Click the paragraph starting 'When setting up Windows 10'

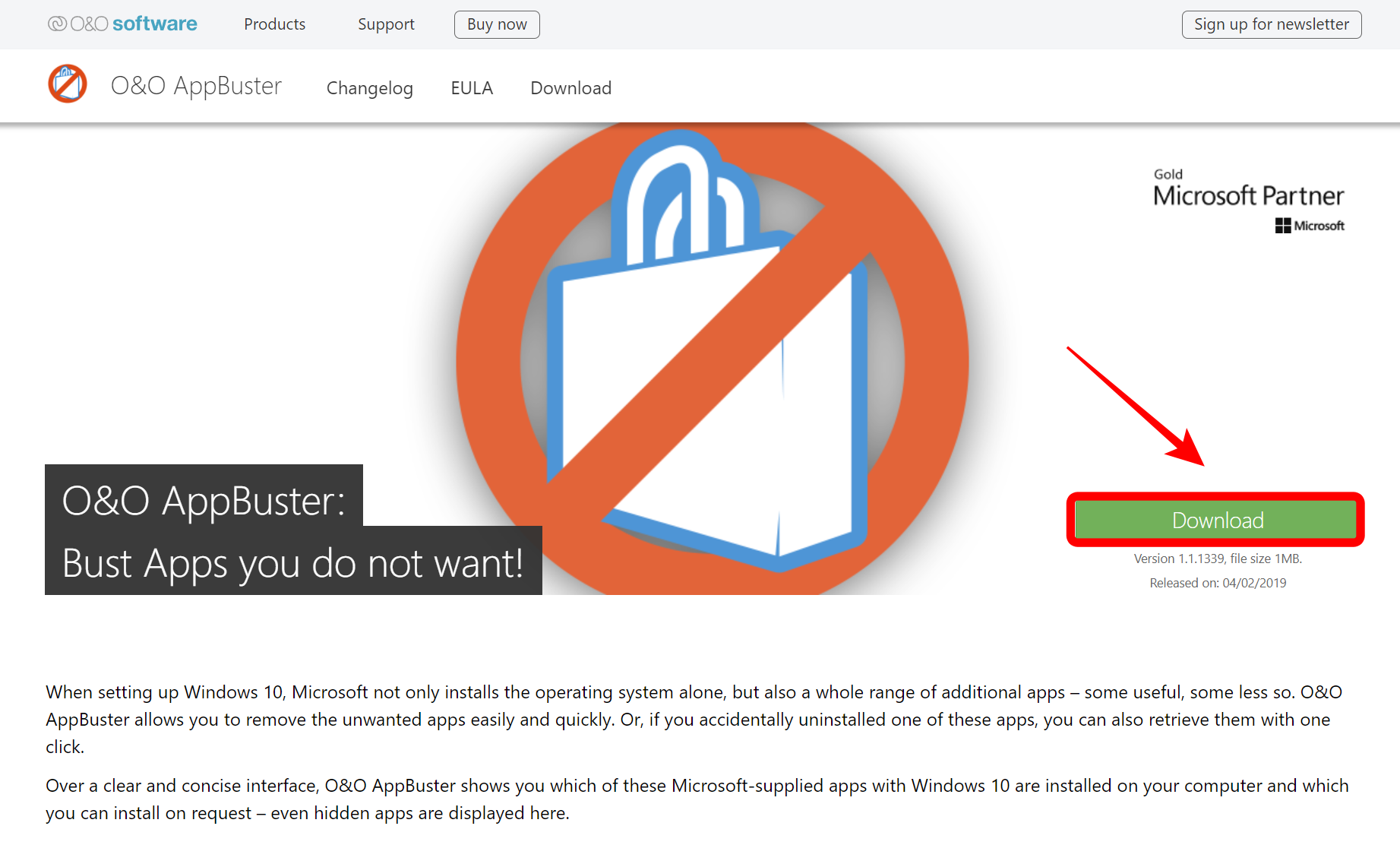coord(694,720)
